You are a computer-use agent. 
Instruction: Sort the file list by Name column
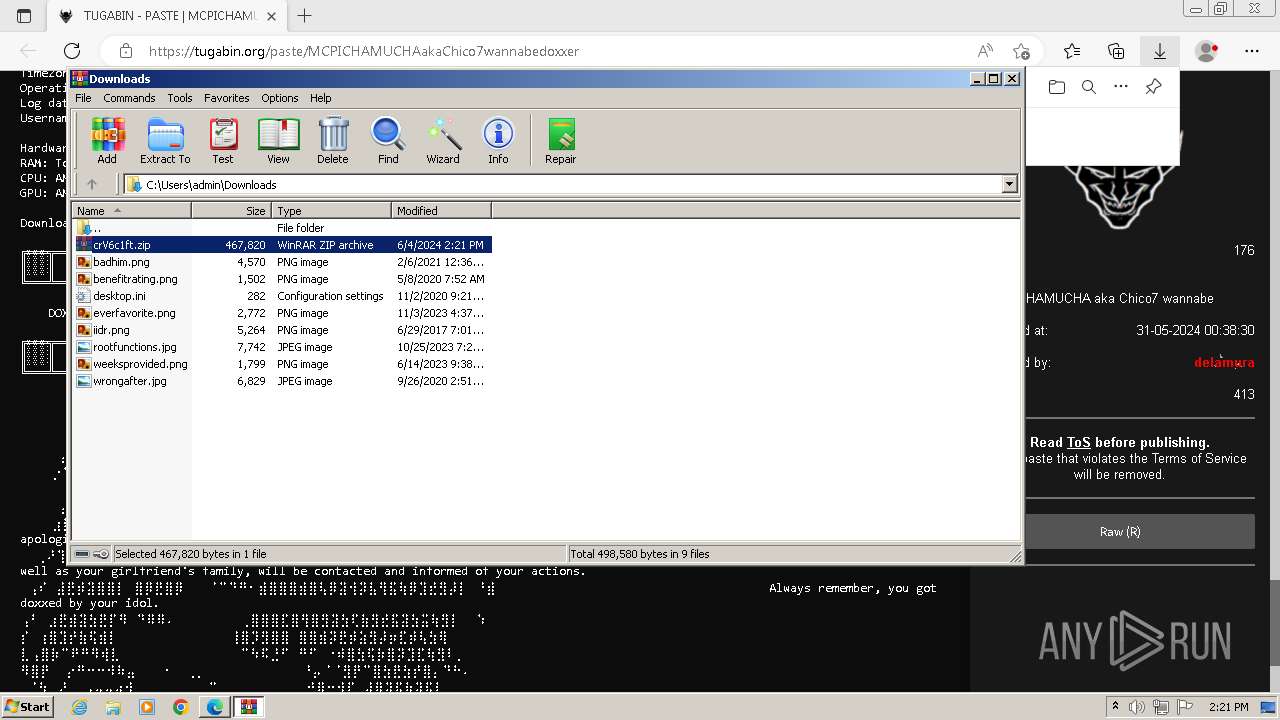point(131,211)
